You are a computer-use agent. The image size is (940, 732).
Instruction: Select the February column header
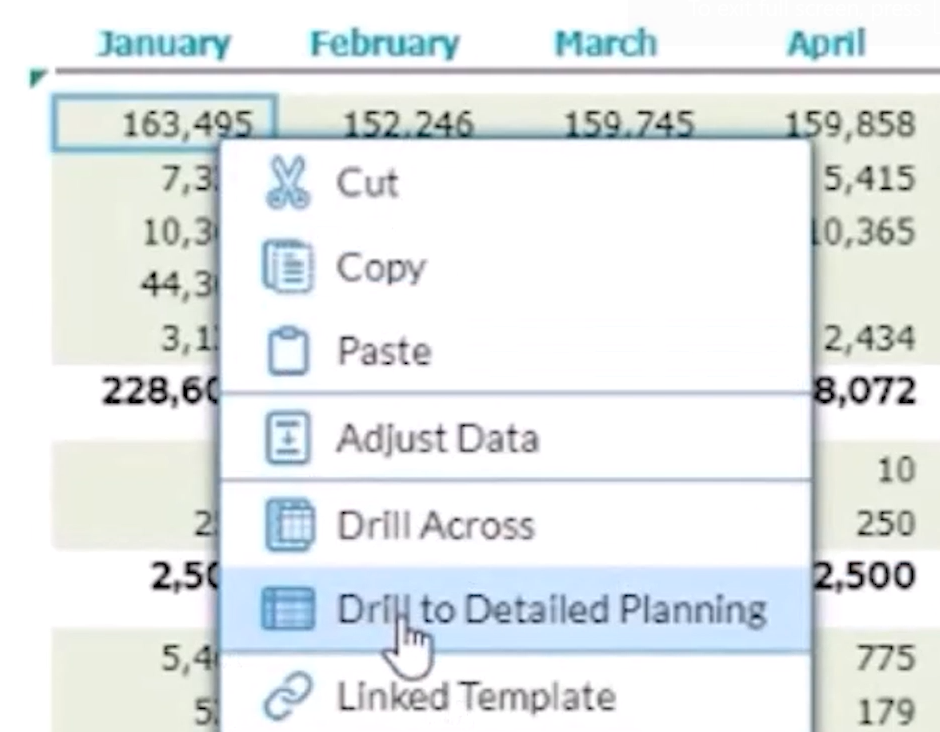click(x=385, y=42)
